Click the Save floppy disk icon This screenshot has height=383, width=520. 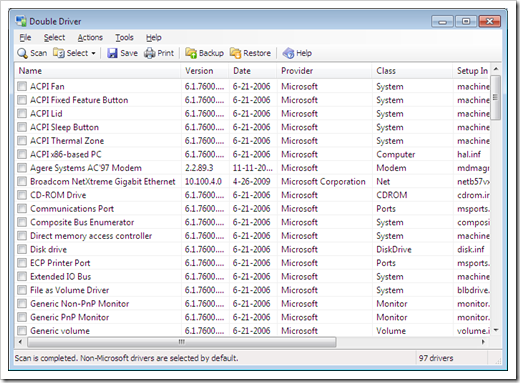112,53
